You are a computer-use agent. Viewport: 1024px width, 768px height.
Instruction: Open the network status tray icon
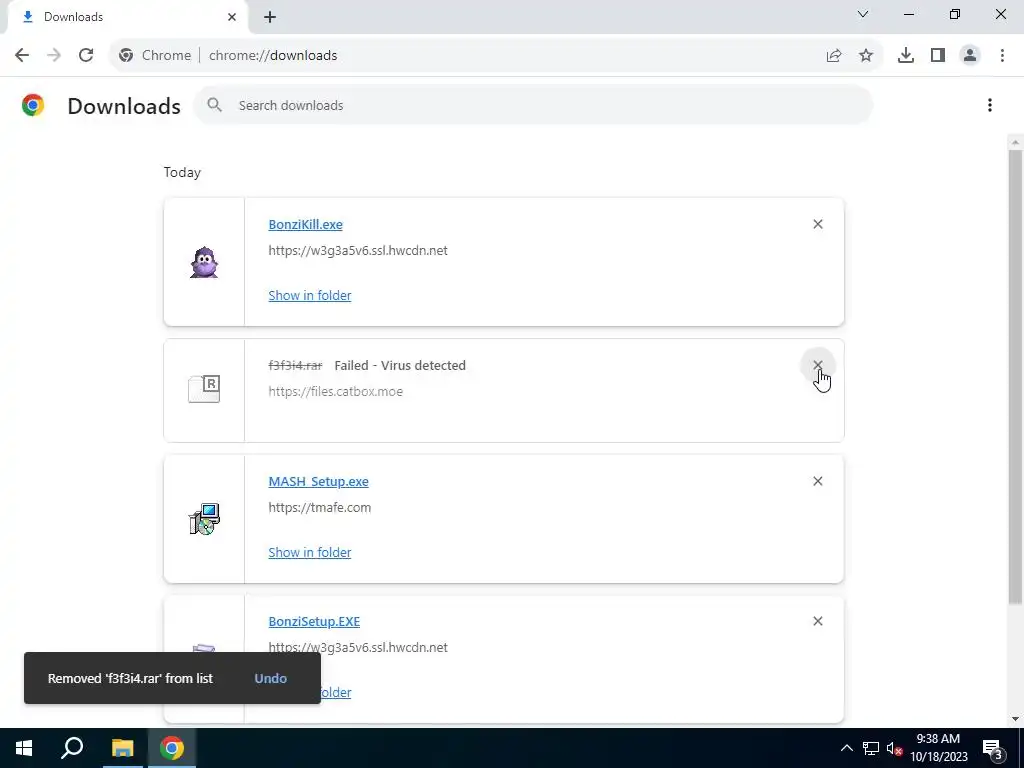[x=871, y=748]
